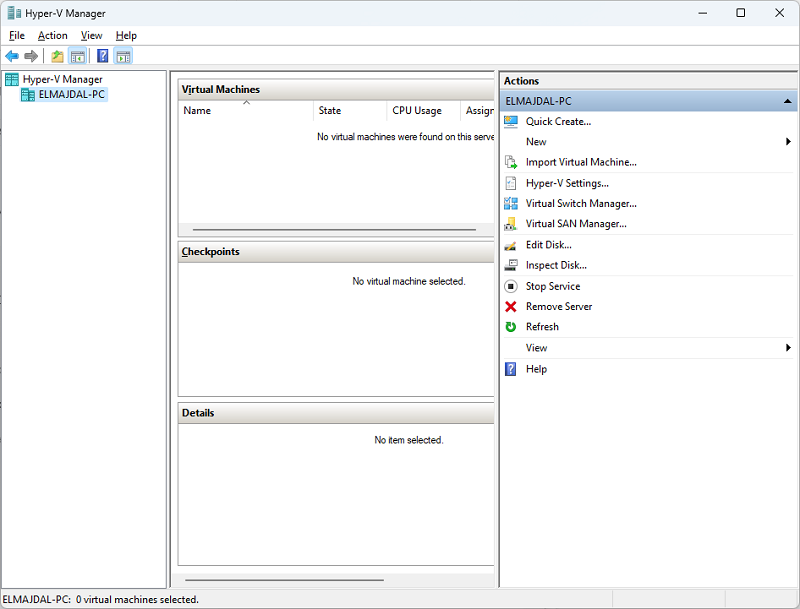
Task: Collapse the ELMAJDAL-PC actions section
Action: pyautogui.click(x=786, y=100)
